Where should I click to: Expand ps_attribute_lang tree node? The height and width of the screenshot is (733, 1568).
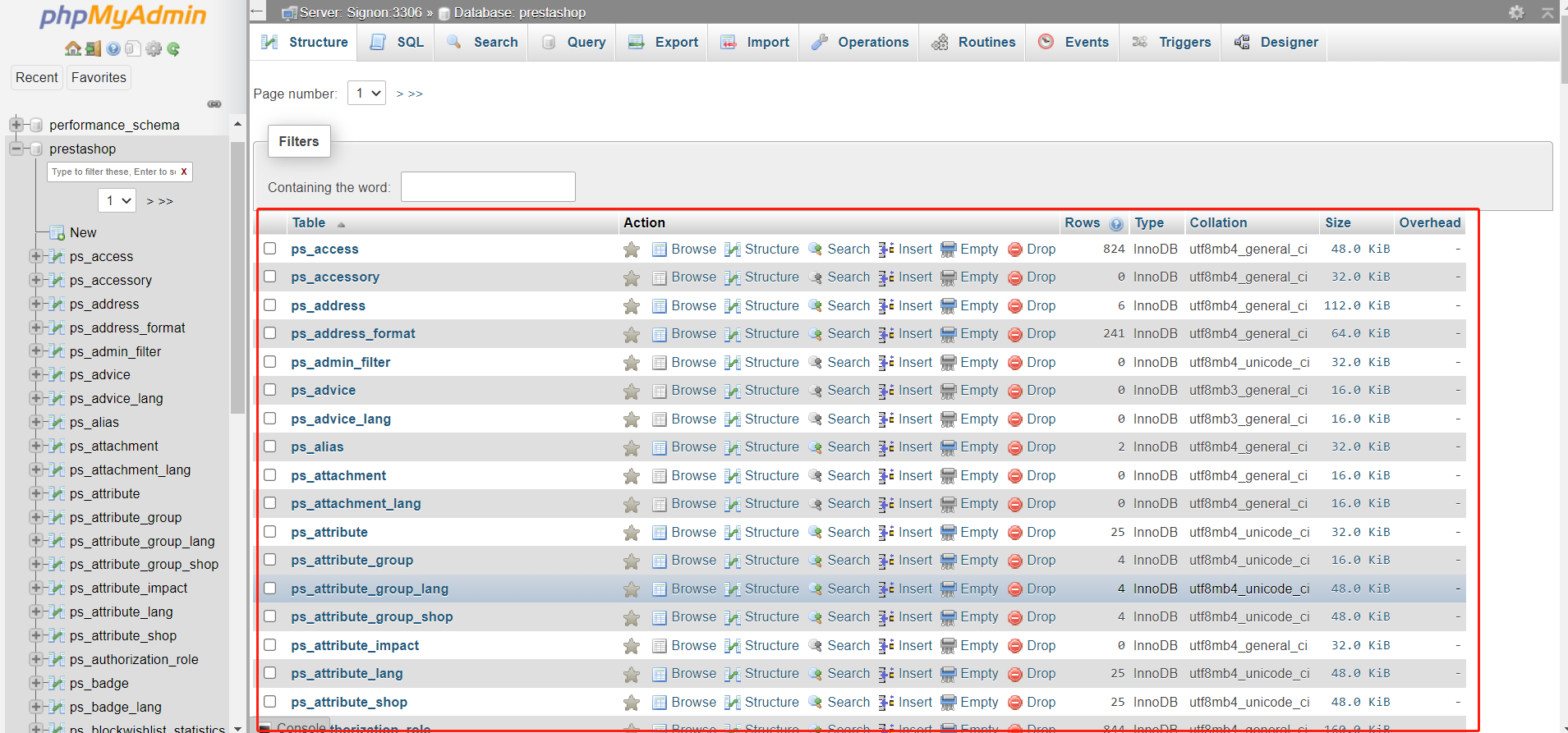click(x=36, y=612)
